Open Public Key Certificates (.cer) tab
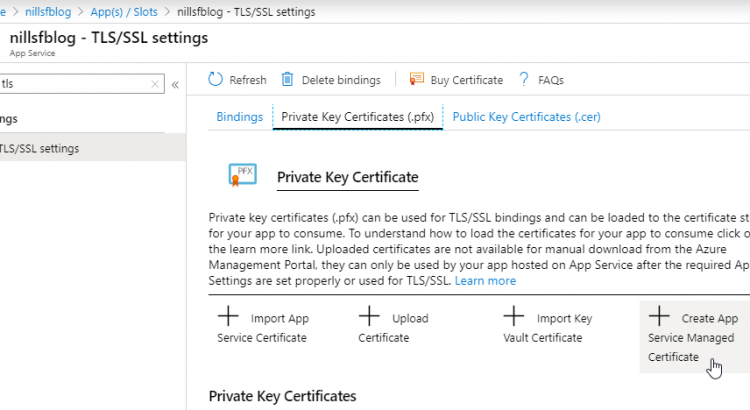This screenshot has height=410, width=750. point(527,117)
